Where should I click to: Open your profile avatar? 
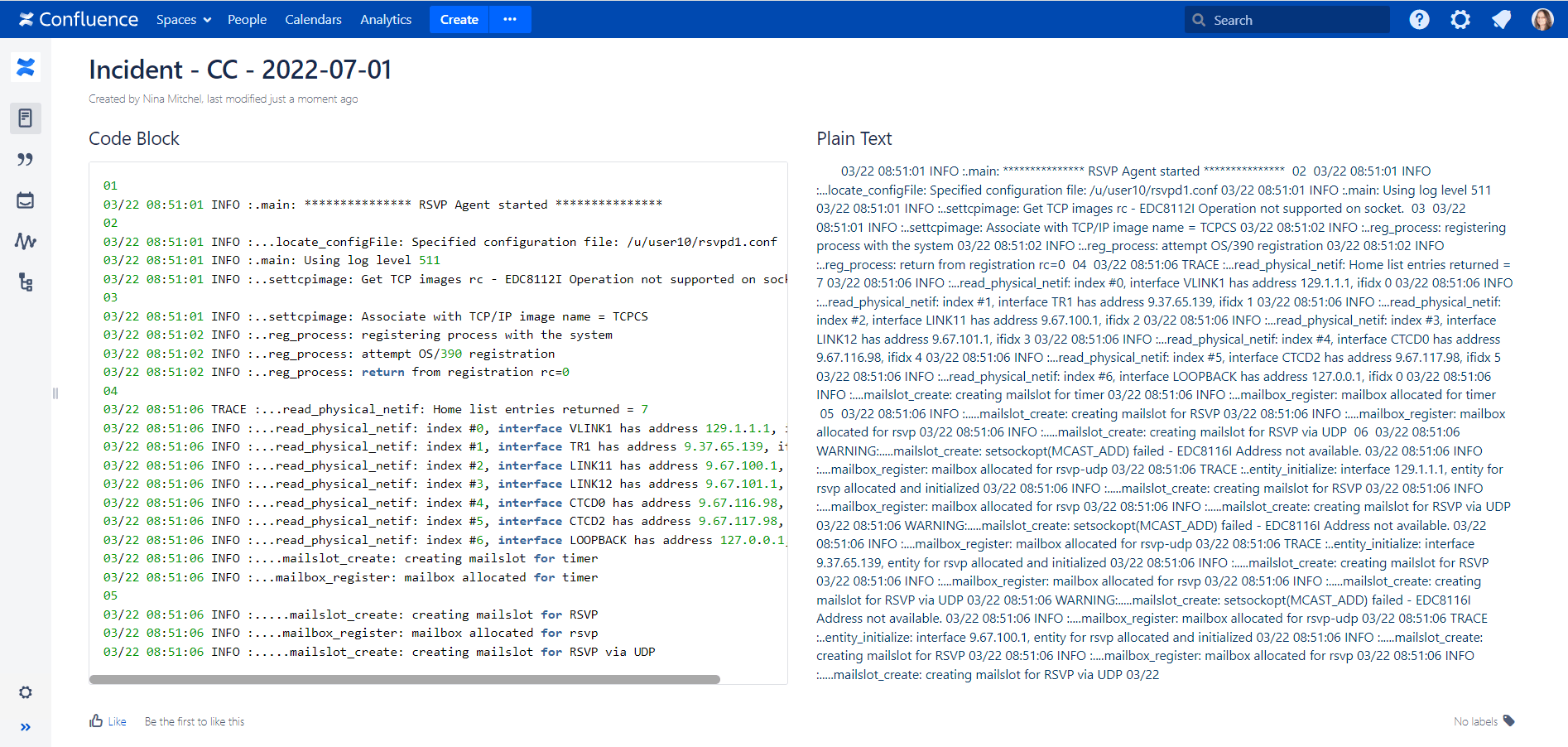click(x=1543, y=19)
